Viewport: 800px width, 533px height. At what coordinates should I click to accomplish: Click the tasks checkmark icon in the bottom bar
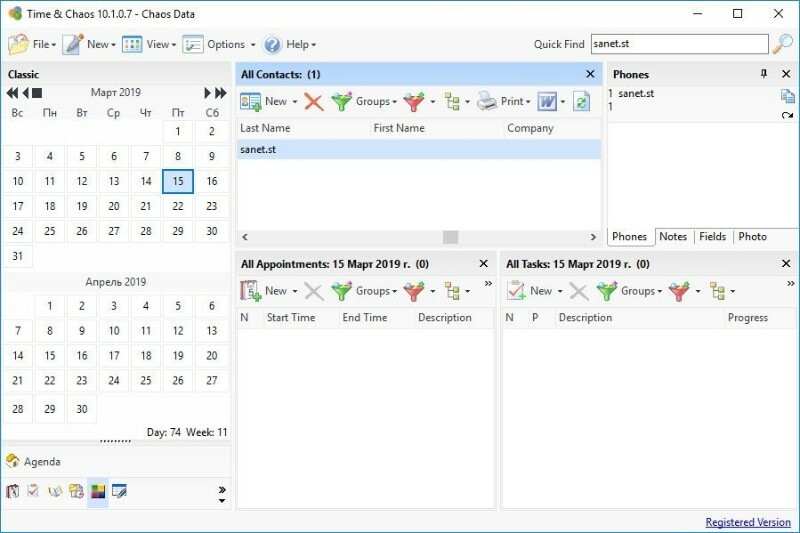33,491
